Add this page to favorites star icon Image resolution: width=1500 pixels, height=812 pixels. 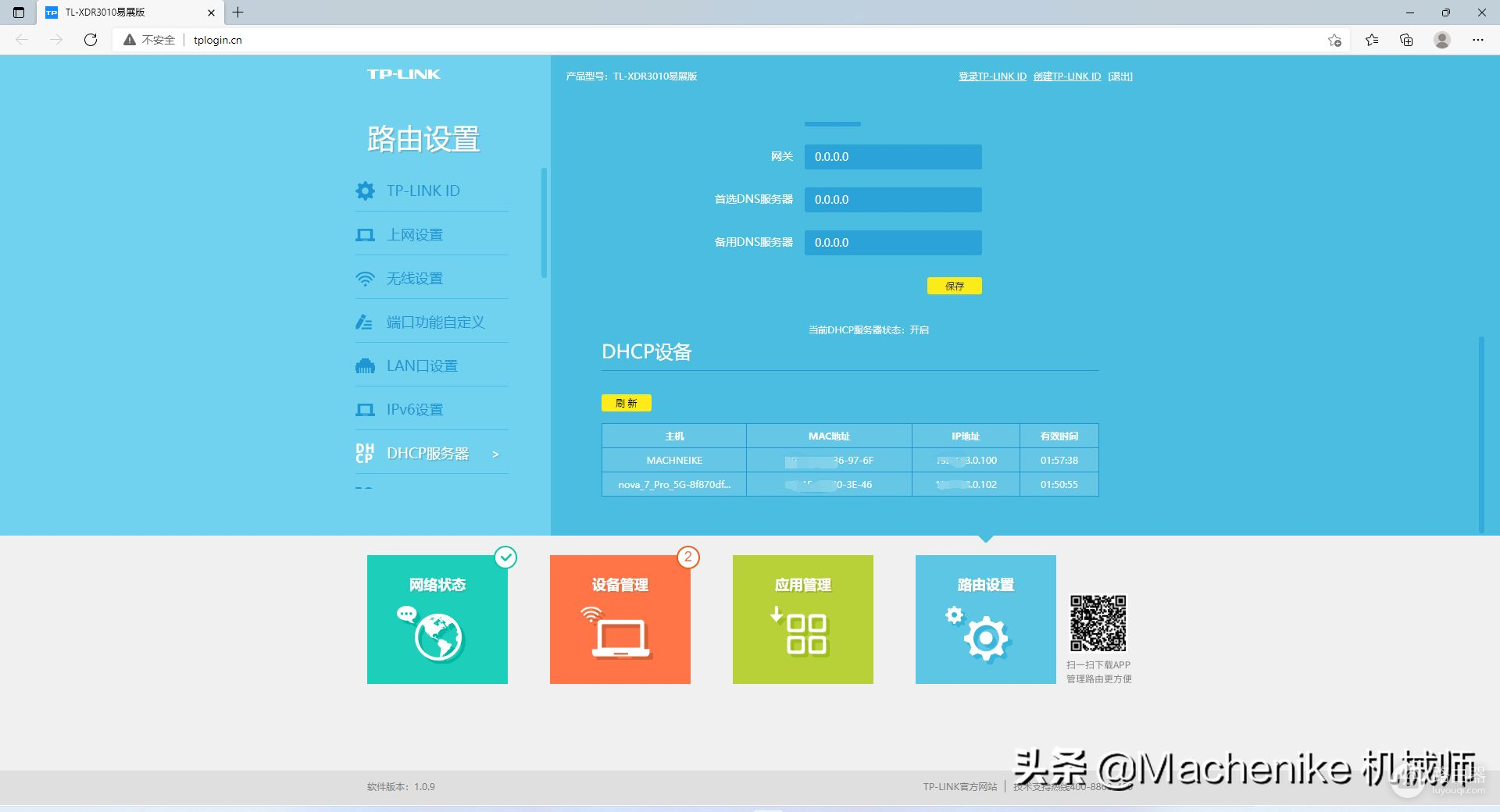(1334, 40)
